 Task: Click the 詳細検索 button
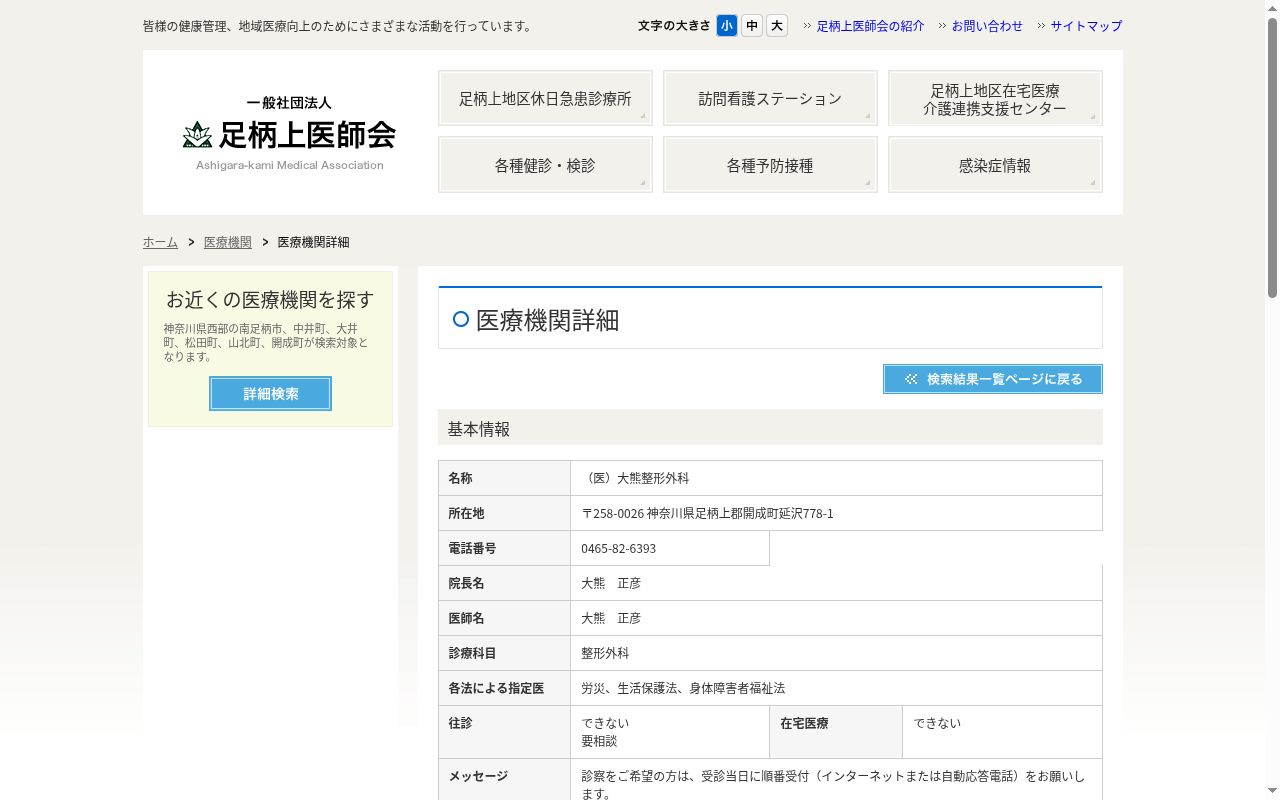point(270,394)
